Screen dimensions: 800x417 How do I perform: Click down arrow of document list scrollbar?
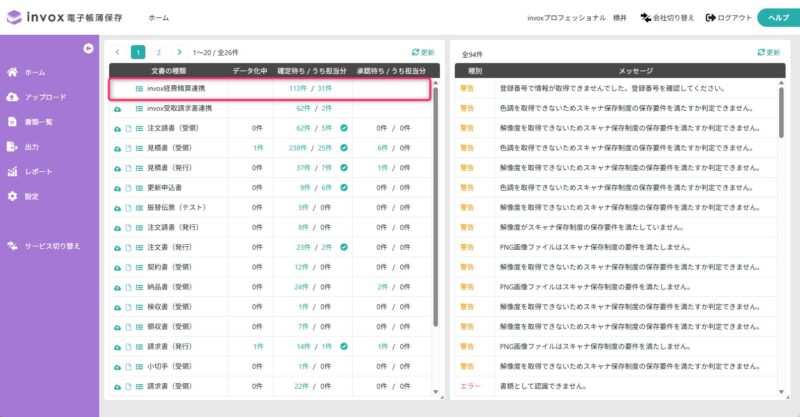[x=435, y=392]
